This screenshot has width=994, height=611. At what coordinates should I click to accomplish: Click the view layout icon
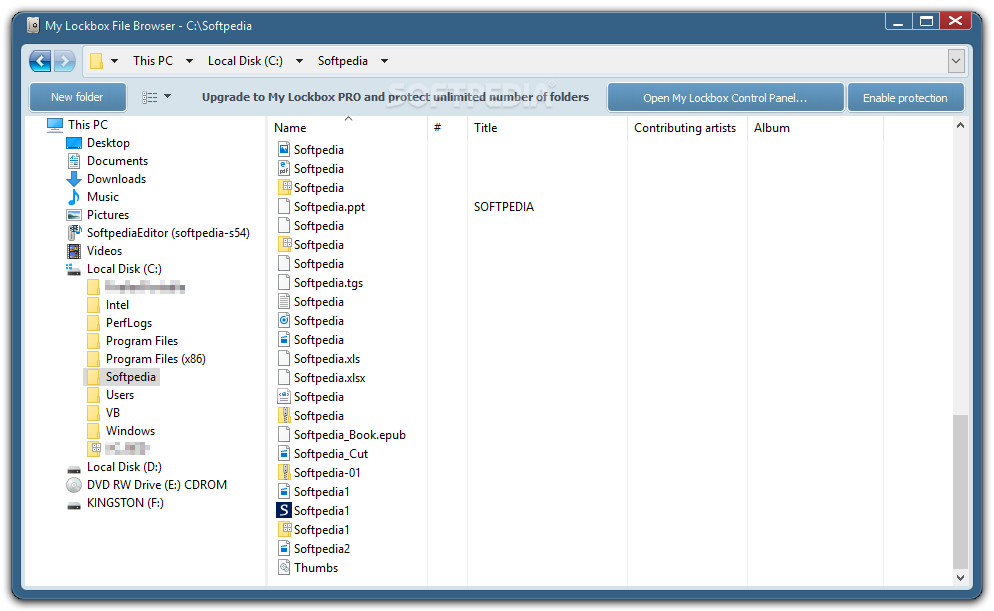(150, 97)
